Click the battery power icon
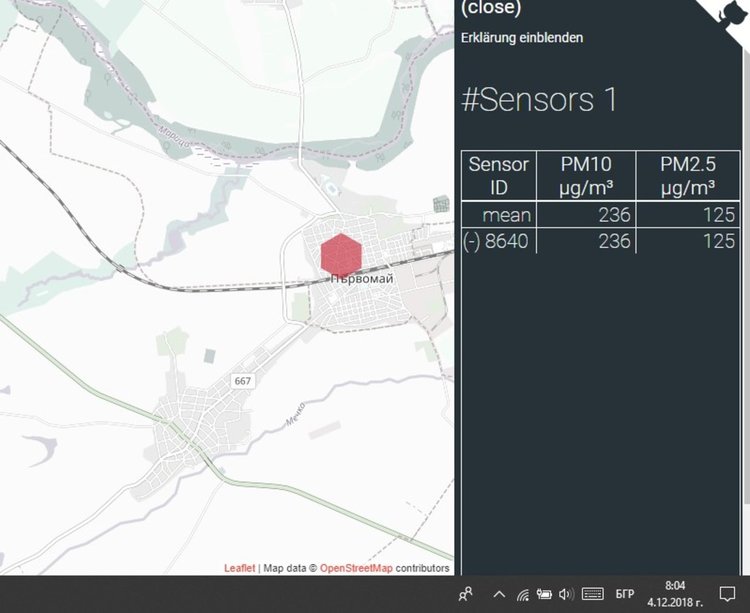750x613 pixels. (544, 594)
